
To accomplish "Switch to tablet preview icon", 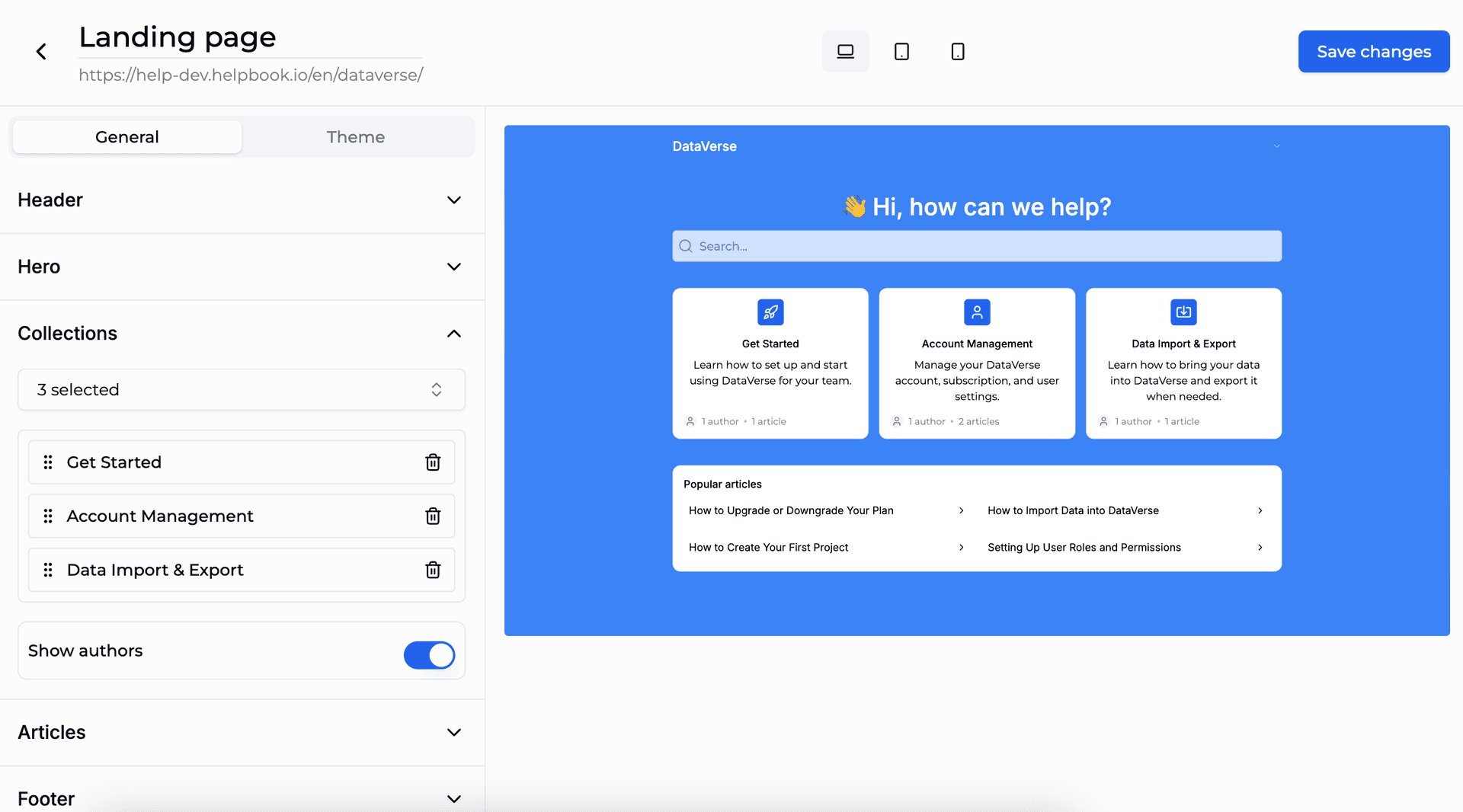I will coord(901,52).
